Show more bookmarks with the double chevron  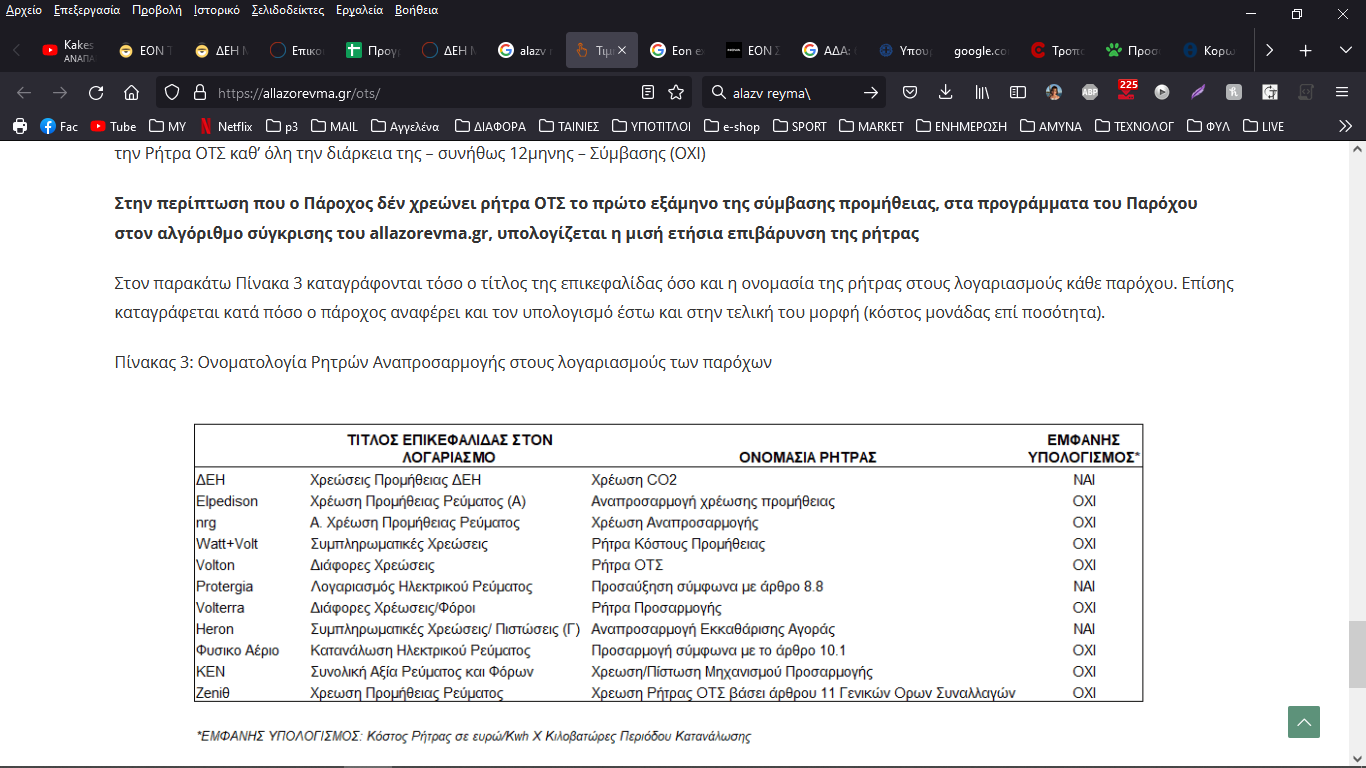point(1345,126)
